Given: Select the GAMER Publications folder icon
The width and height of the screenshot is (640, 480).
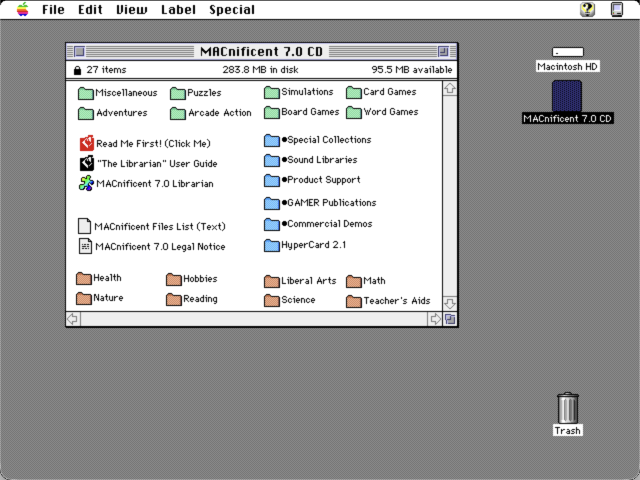Looking at the screenshot, I should [271, 204].
